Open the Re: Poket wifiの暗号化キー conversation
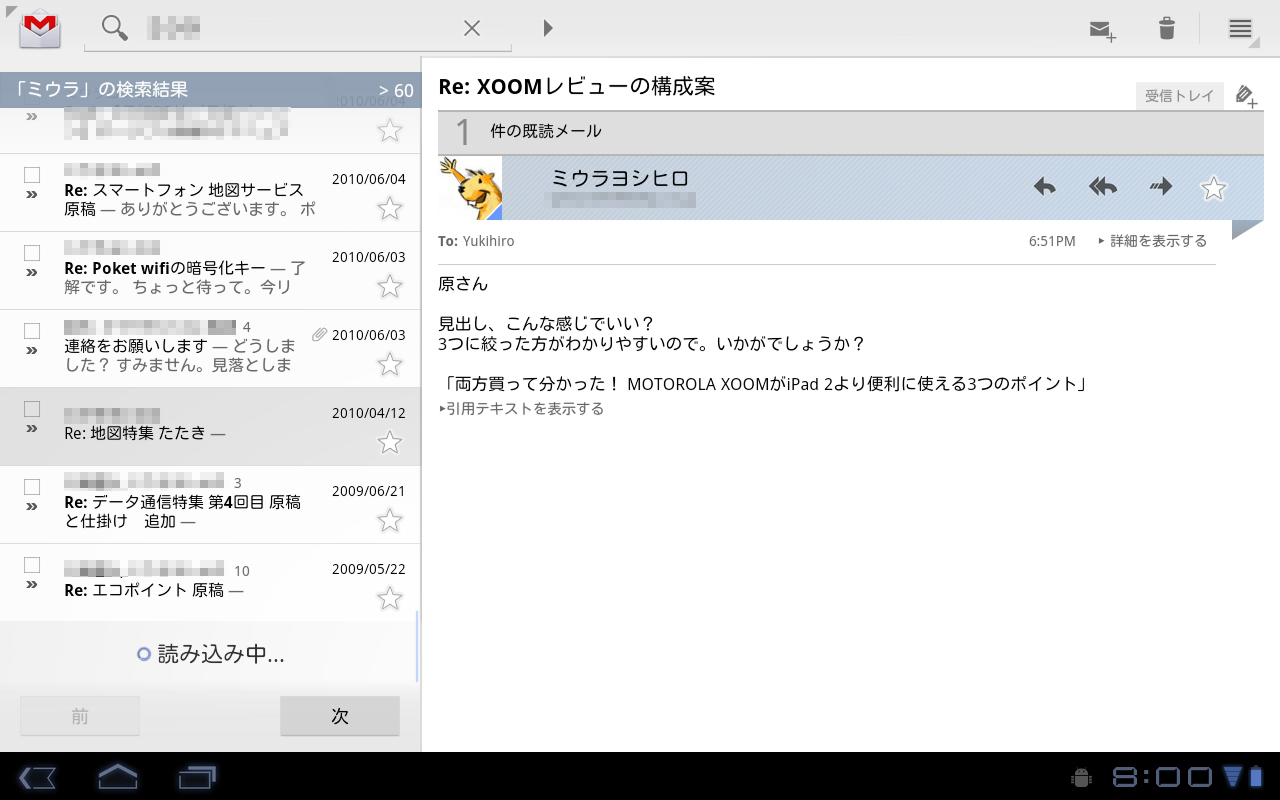The width and height of the screenshot is (1280, 800). coord(210,271)
